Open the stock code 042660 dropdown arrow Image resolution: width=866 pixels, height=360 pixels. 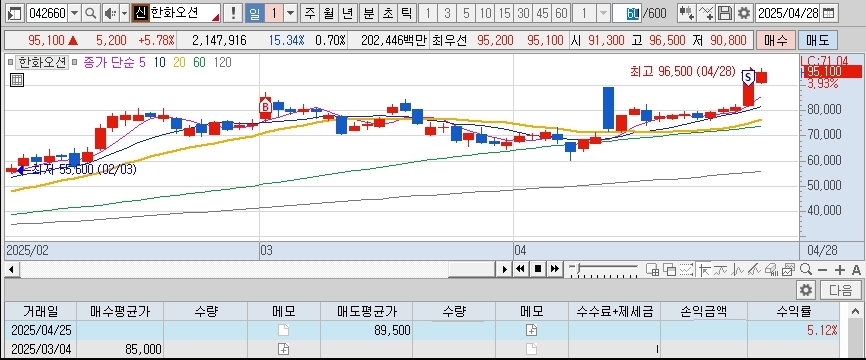pos(75,13)
